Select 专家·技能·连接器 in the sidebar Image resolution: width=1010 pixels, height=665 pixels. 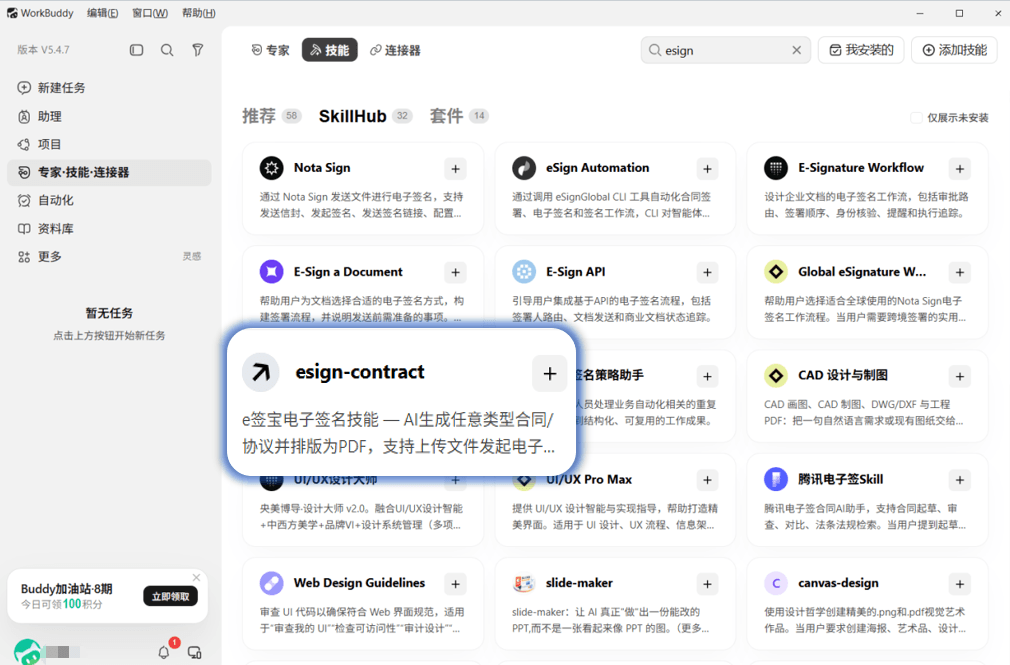pyautogui.click(x=110, y=172)
